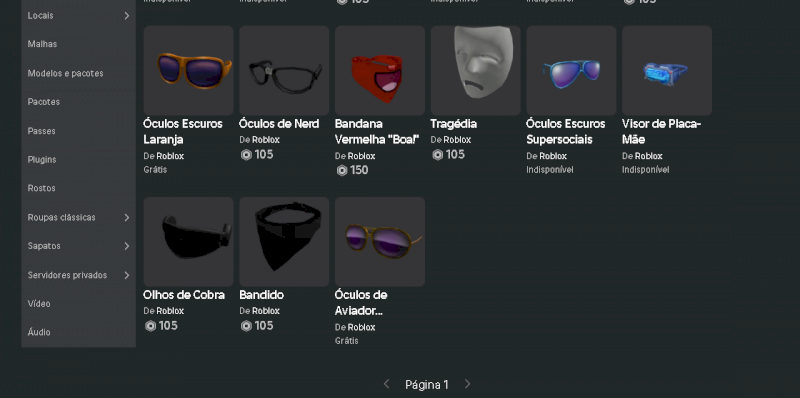
Task: Select Vídeo in the sidebar
Action: 39,304
